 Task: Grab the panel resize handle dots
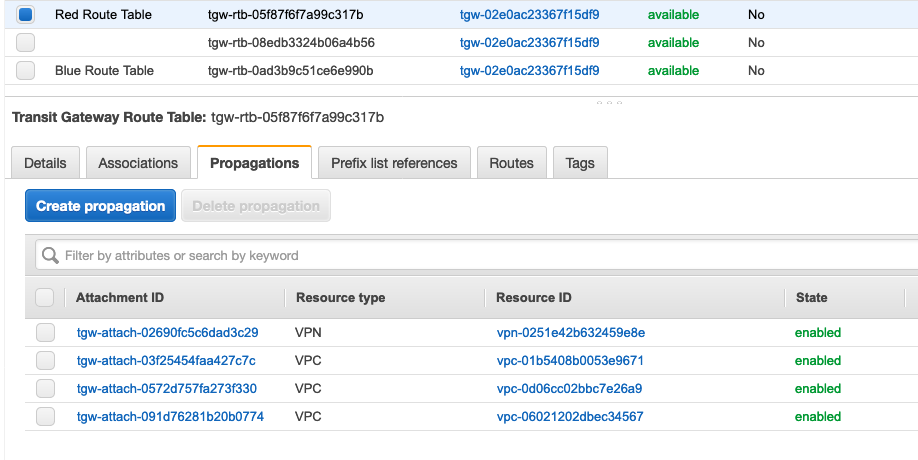pyautogui.click(x=609, y=102)
